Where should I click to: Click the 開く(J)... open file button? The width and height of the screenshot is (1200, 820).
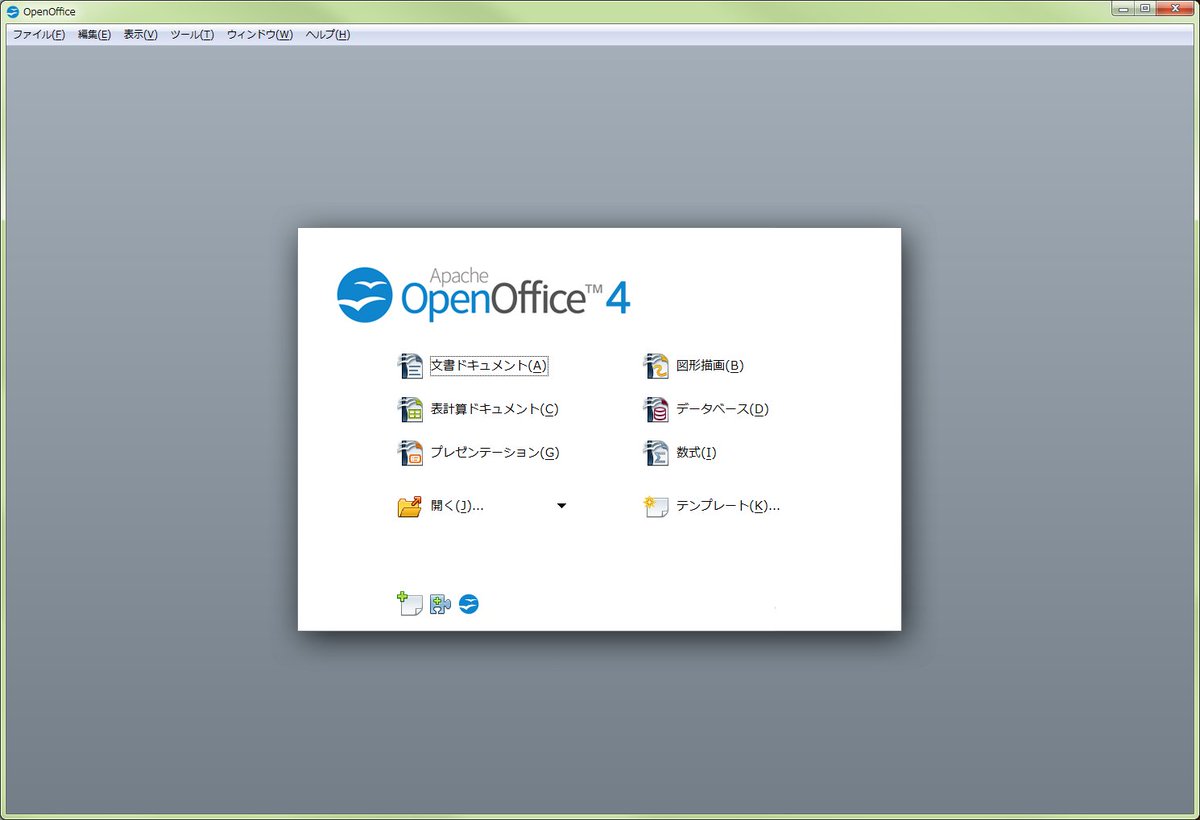tap(441, 506)
